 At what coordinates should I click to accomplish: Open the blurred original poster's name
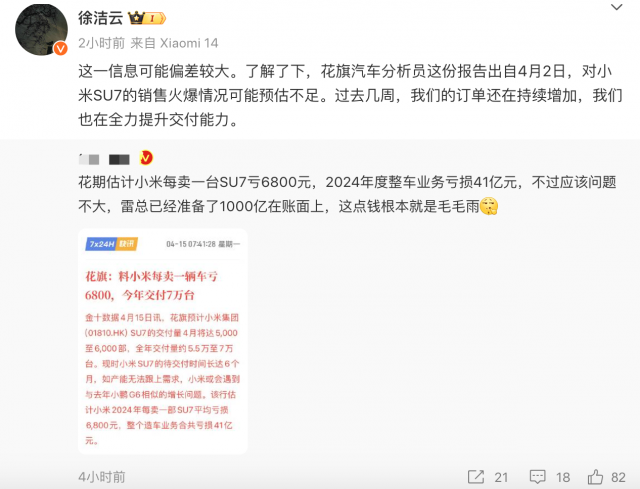click(104, 159)
